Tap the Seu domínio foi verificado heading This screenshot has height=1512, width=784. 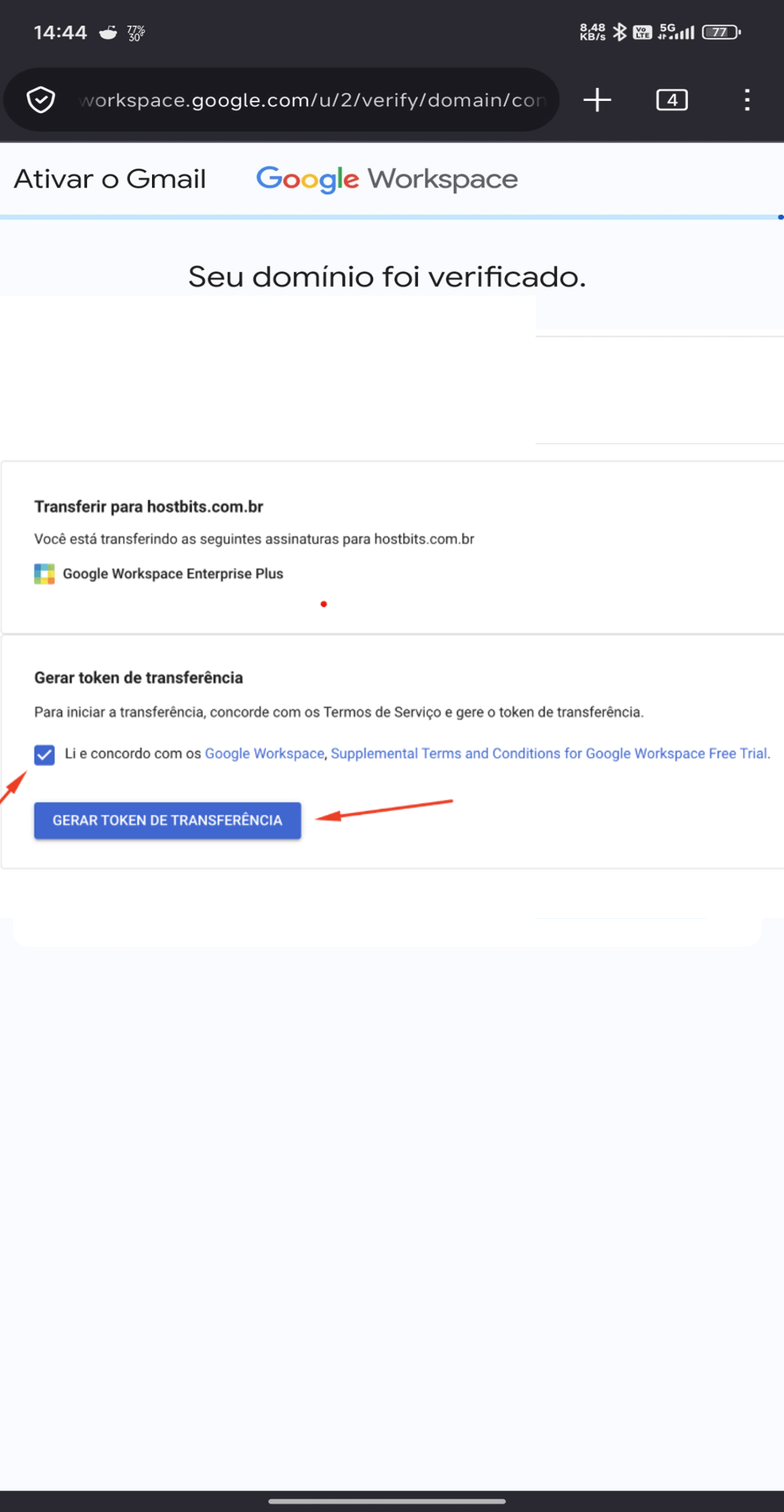pos(387,277)
